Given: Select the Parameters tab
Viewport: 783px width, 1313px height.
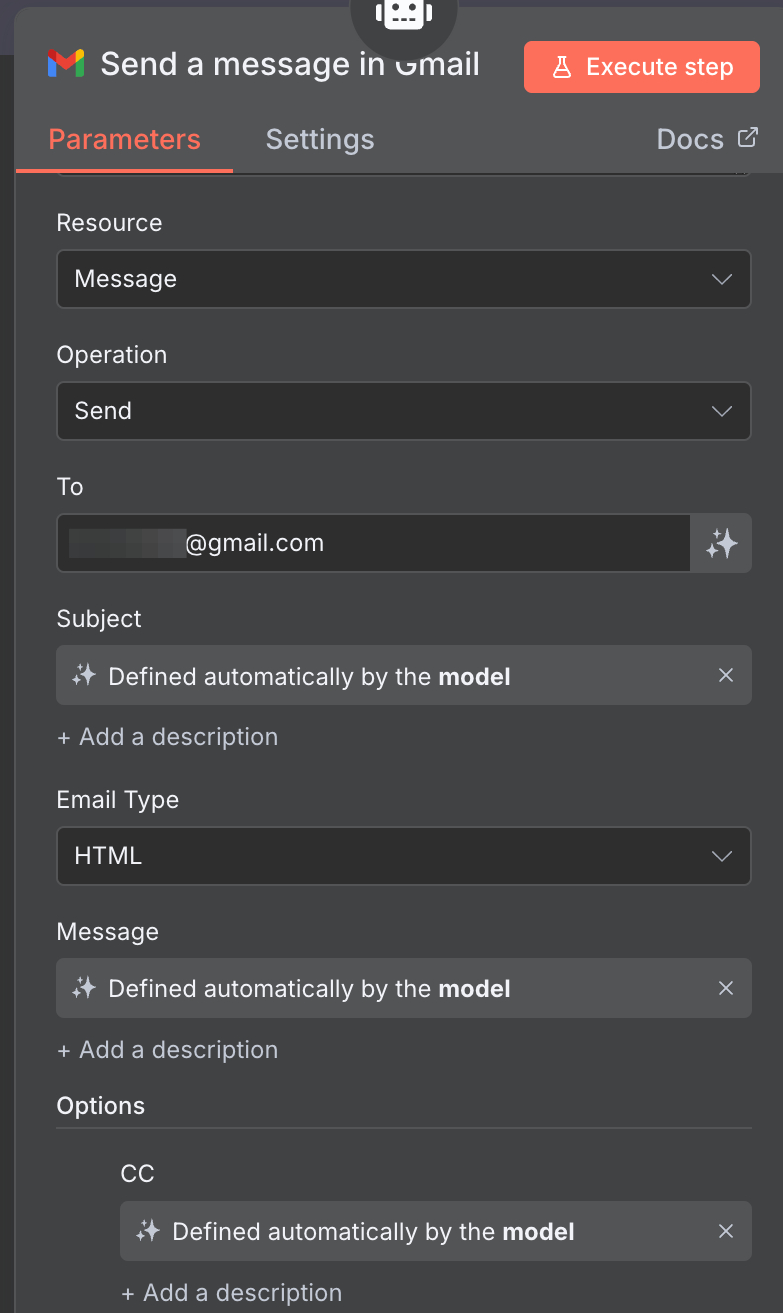Looking at the screenshot, I should [x=123, y=139].
